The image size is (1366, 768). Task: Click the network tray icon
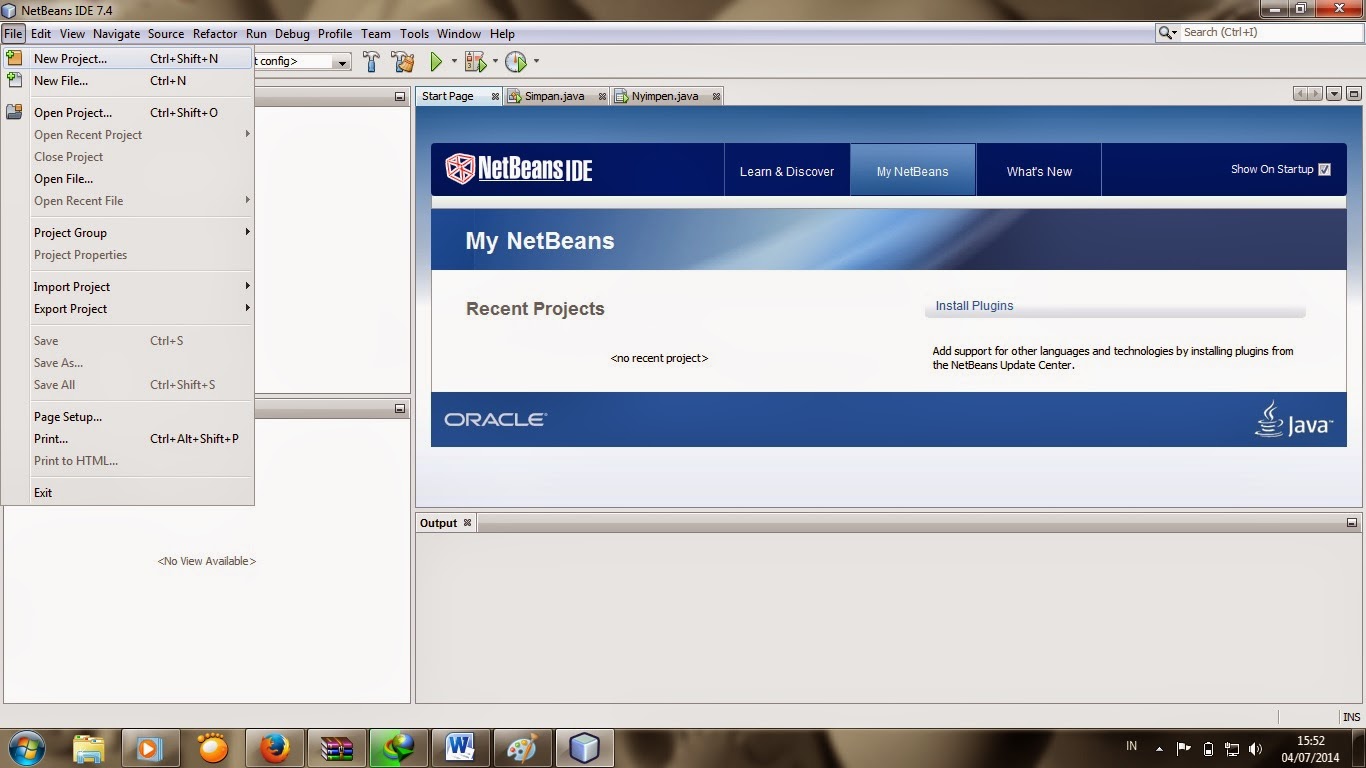coord(1232,748)
